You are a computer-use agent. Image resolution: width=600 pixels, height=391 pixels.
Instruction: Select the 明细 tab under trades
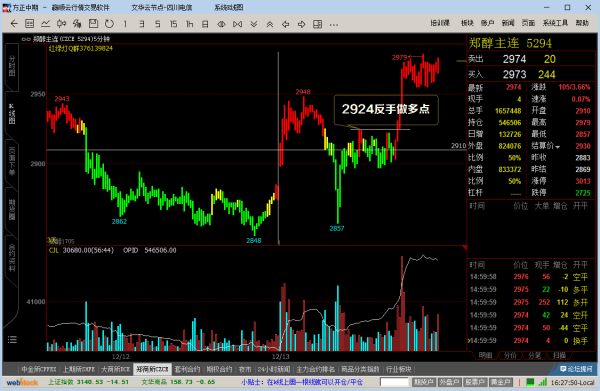(x=485, y=355)
